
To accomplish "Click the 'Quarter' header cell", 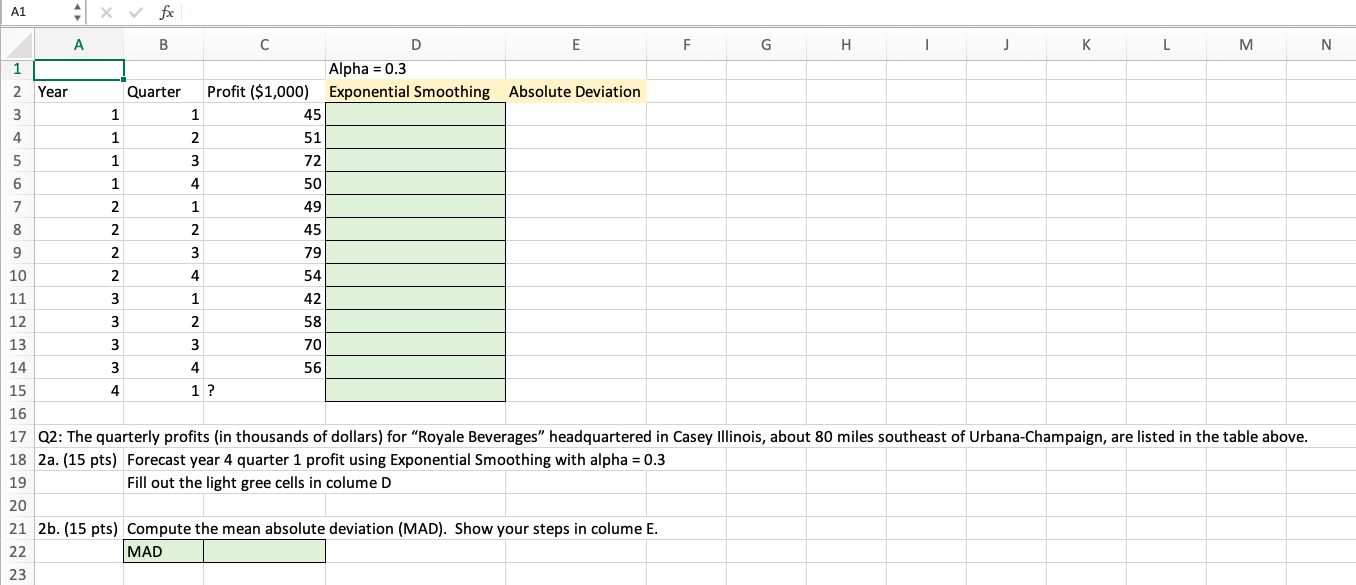I will [x=164, y=91].
